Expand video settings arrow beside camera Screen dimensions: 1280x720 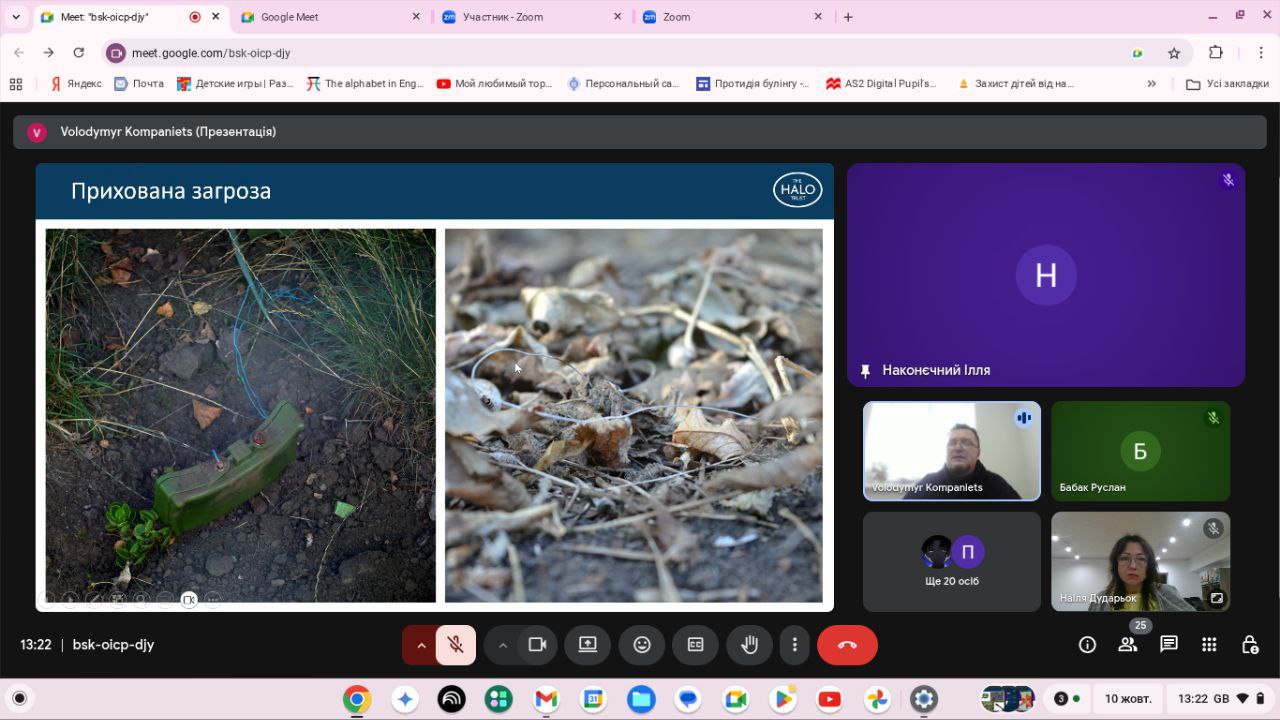[x=503, y=645]
